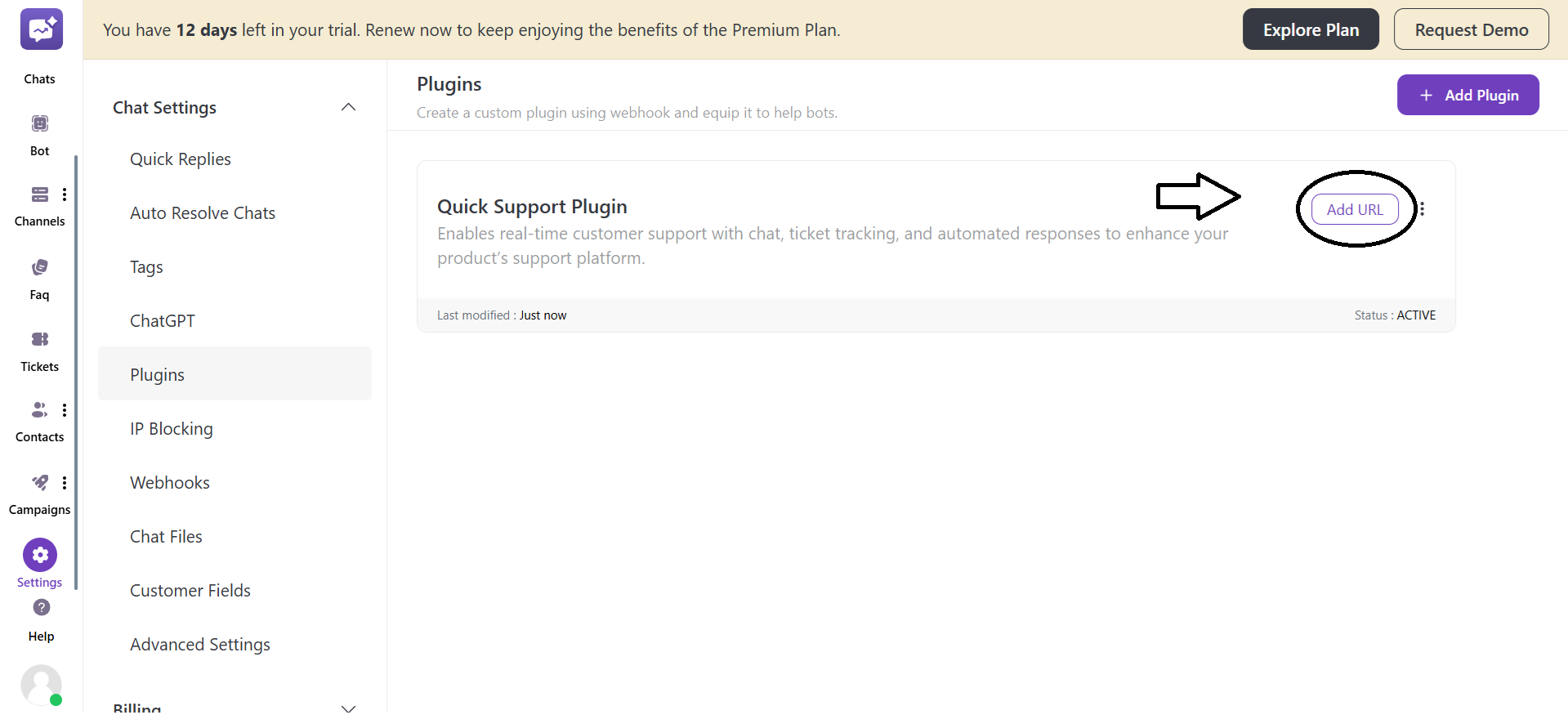Open the Quick Support Plugin options menu

tap(1422, 209)
